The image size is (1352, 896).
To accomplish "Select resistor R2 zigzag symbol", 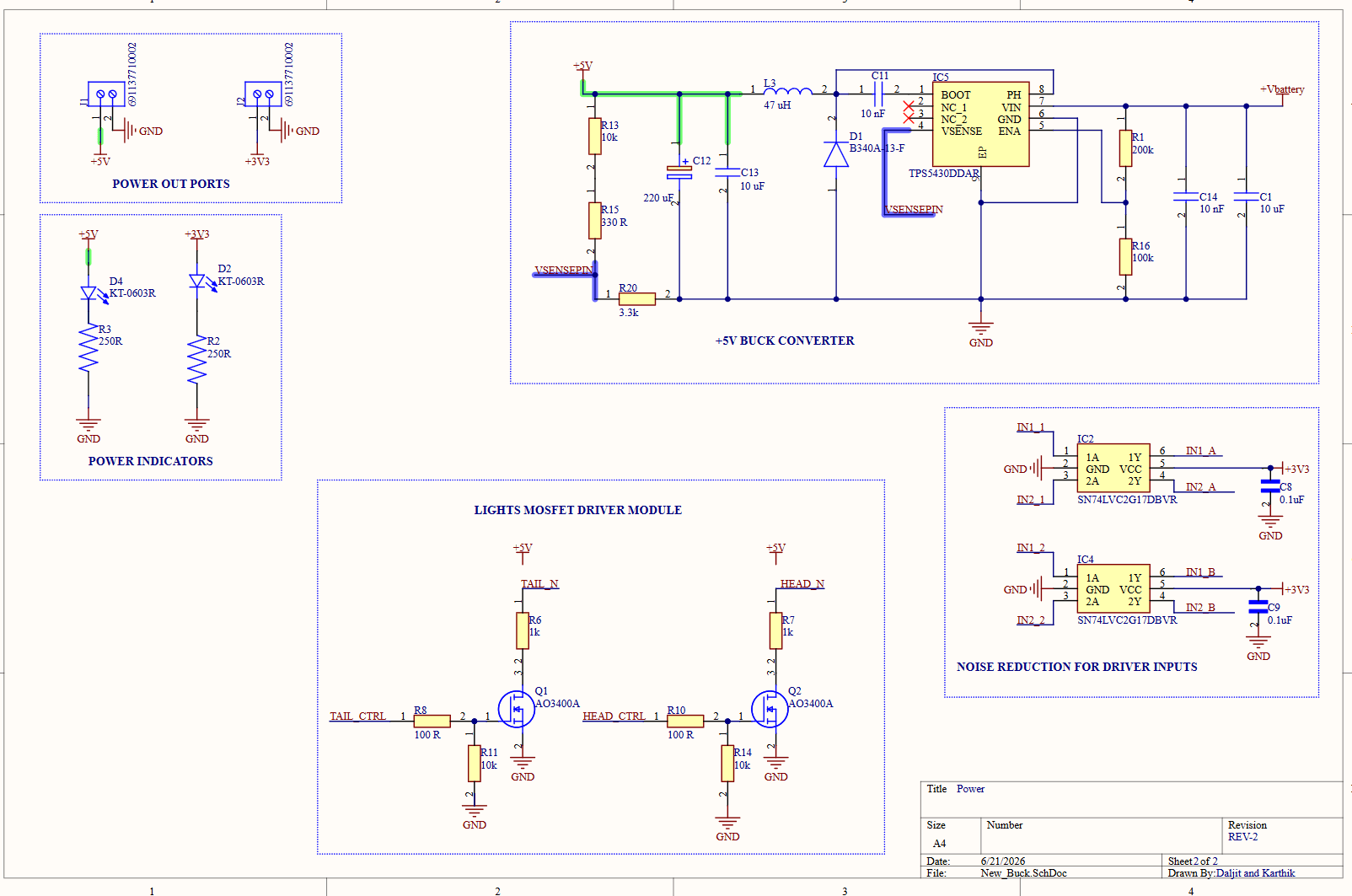I will click(197, 362).
